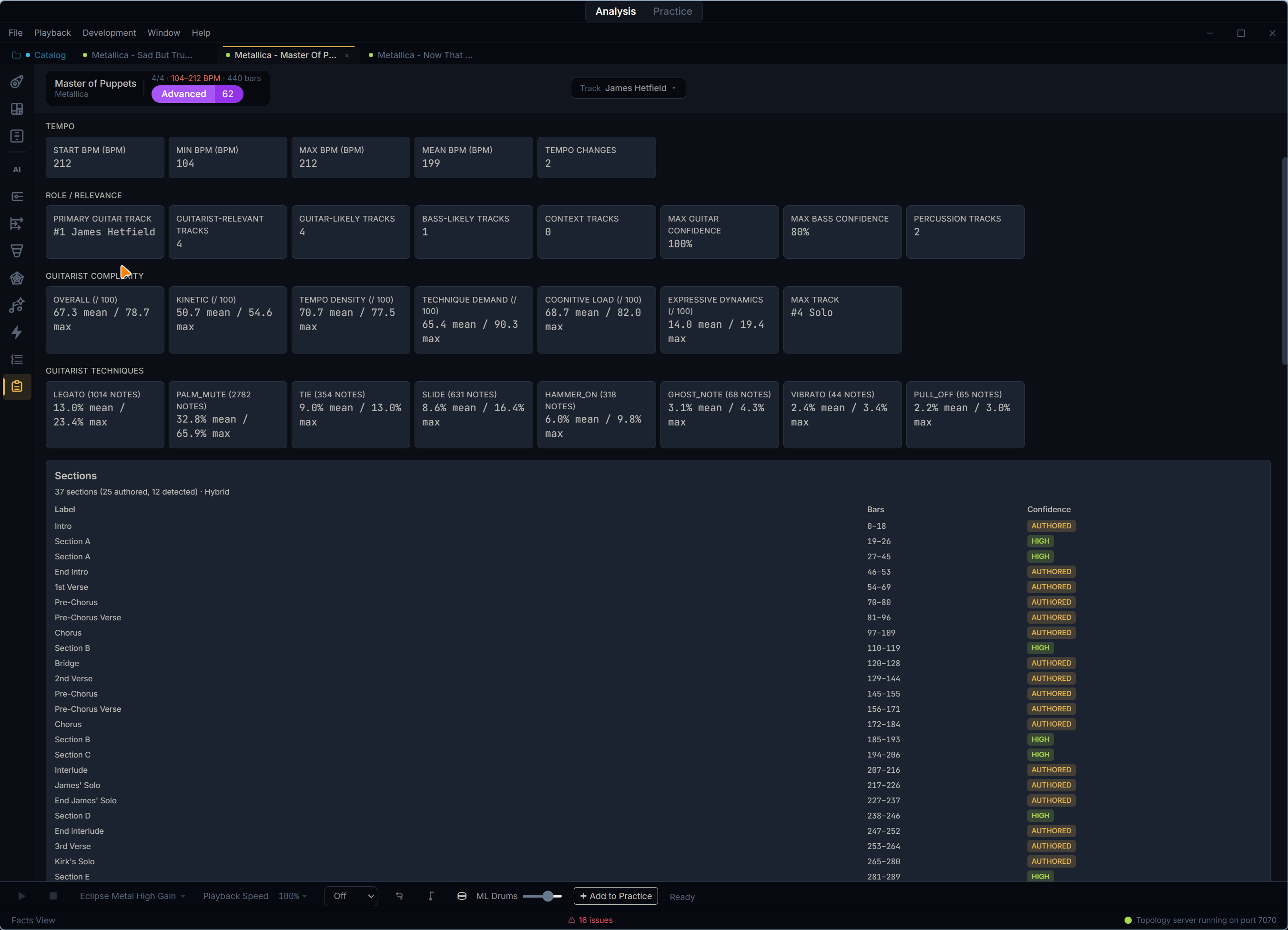Click the Facts View status bar label
This screenshot has height=930, width=1288.
point(33,920)
